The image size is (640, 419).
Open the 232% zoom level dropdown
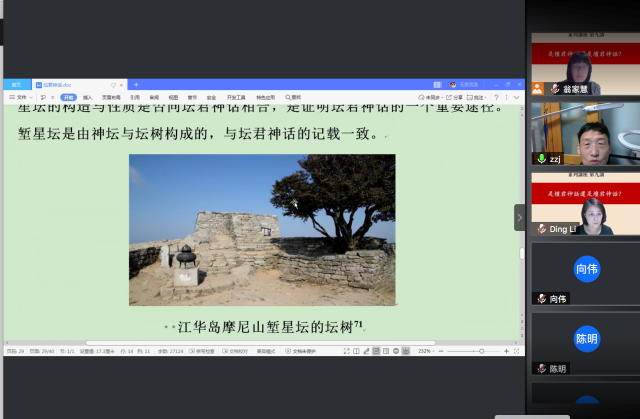tap(426, 351)
